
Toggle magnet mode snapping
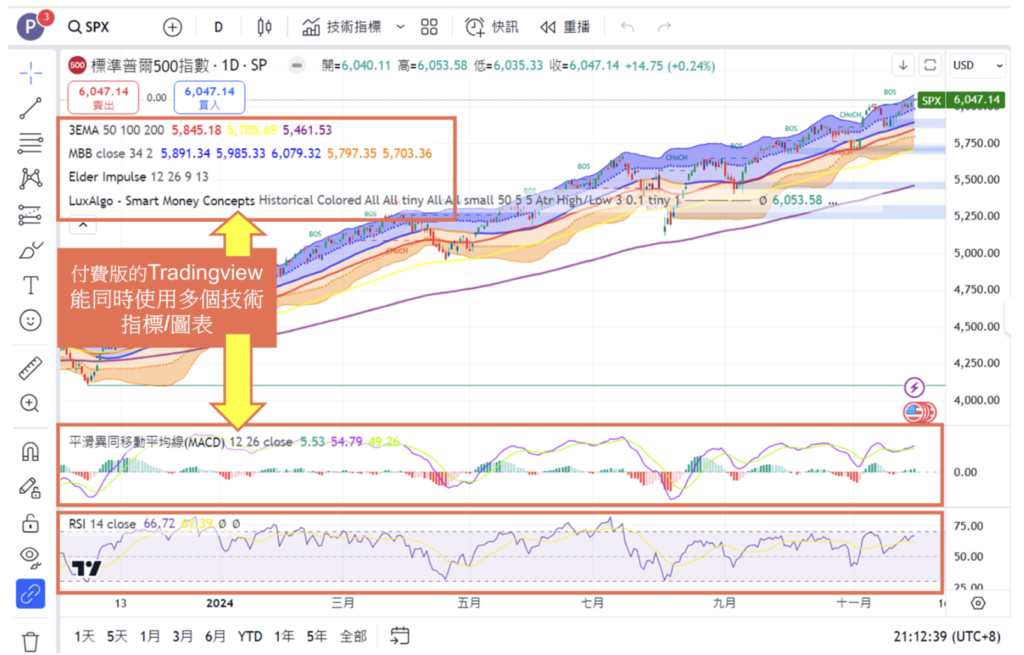pos(30,452)
